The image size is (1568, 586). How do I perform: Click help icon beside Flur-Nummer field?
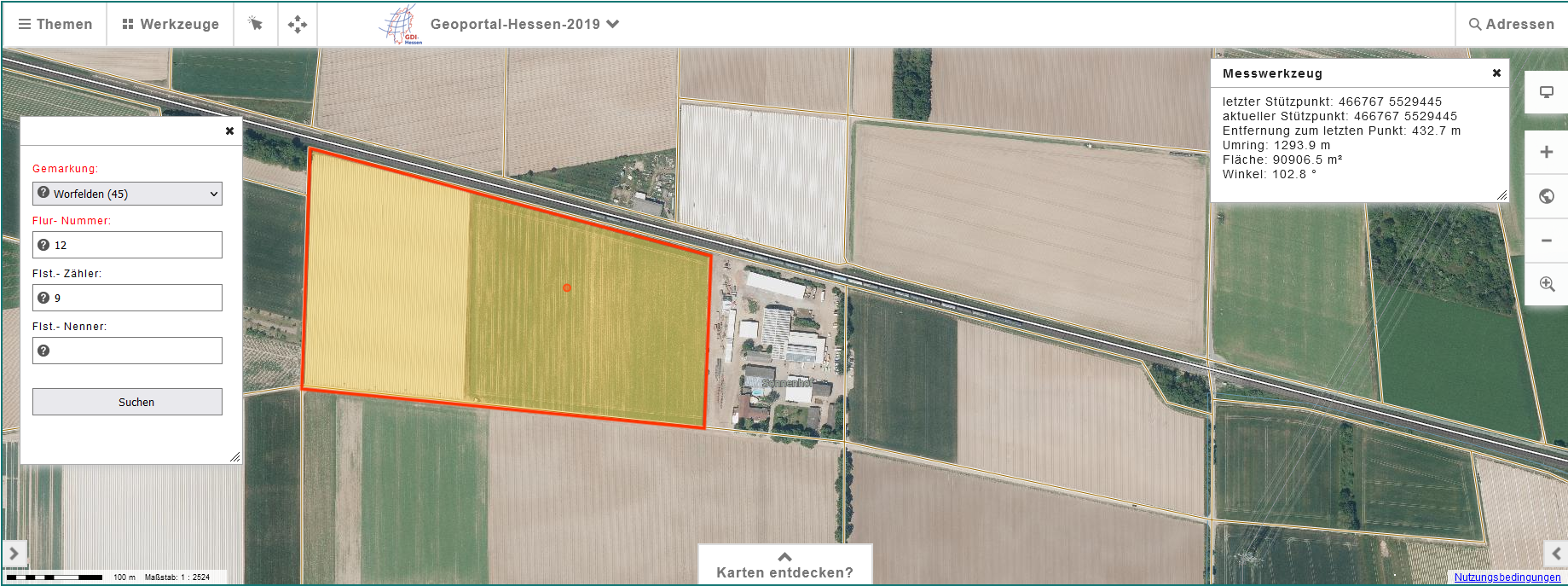pos(43,245)
